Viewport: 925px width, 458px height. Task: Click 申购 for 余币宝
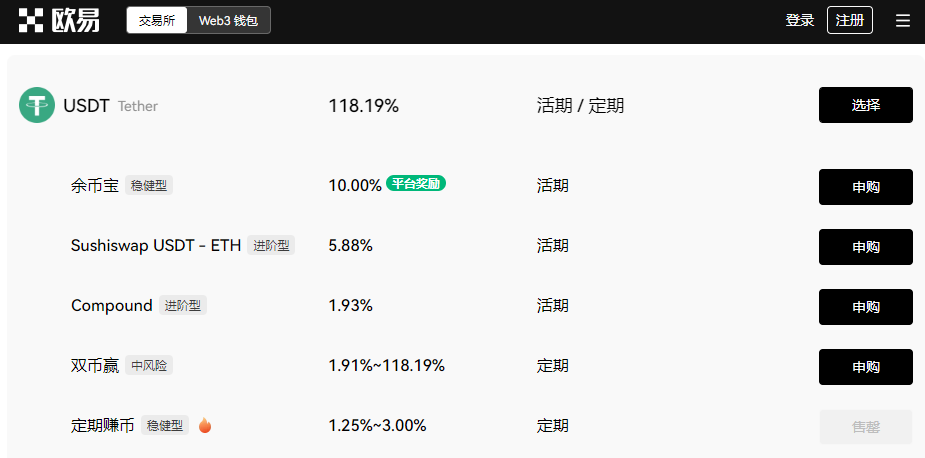coord(865,187)
